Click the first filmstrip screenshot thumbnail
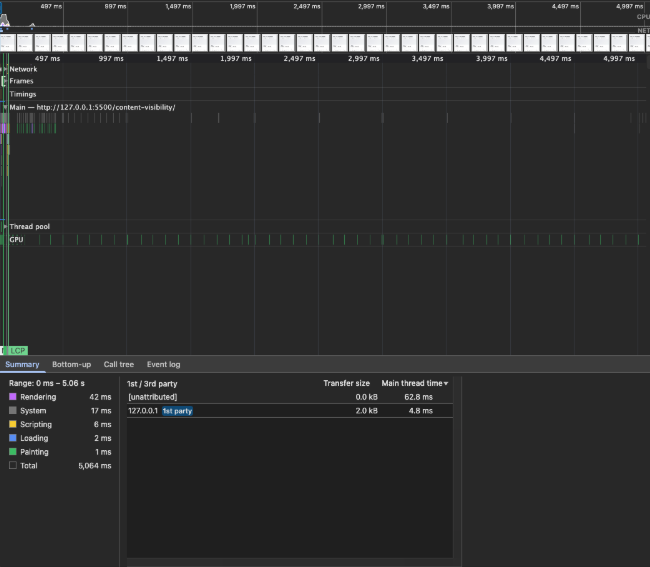The image size is (650, 567). point(8,43)
